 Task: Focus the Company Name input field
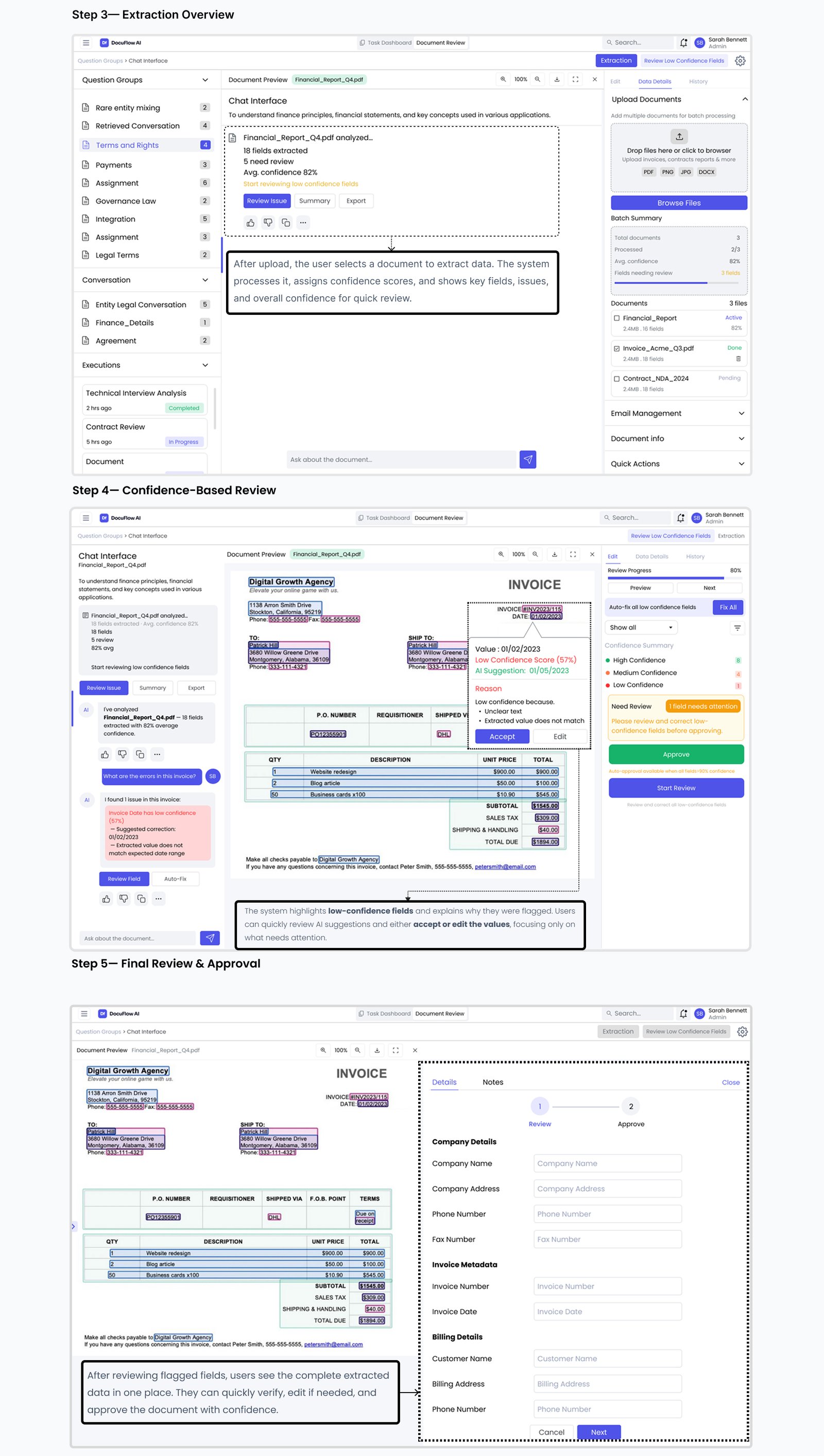click(607, 1163)
